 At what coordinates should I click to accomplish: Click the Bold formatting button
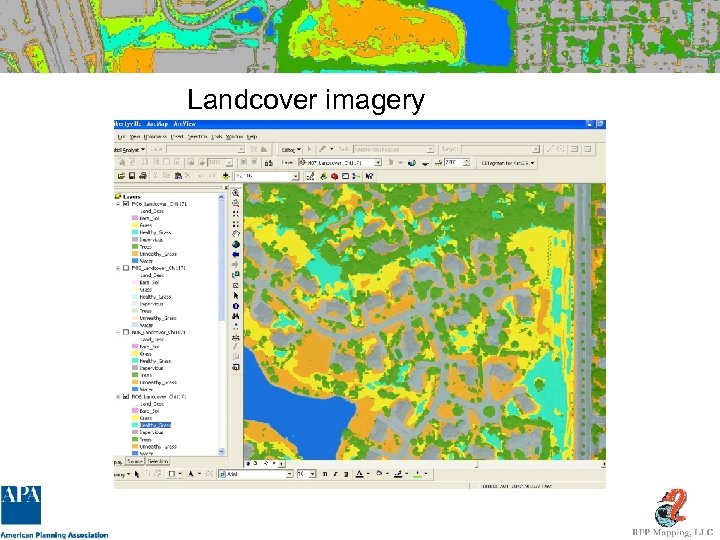pos(325,474)
